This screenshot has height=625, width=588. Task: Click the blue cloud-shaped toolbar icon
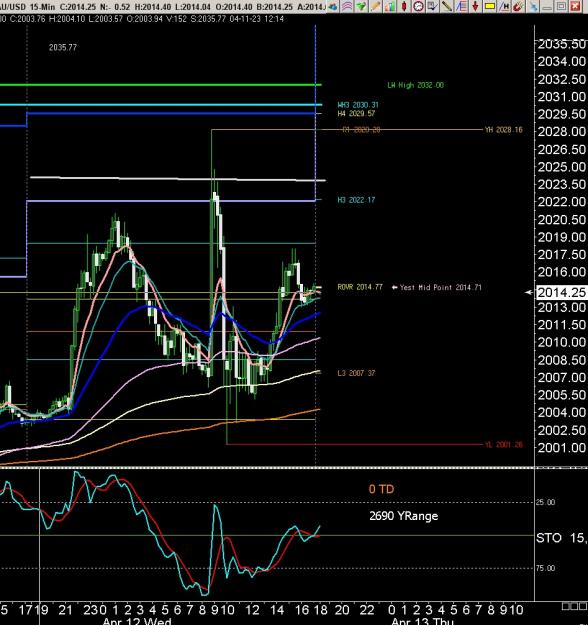click(333, 6)
